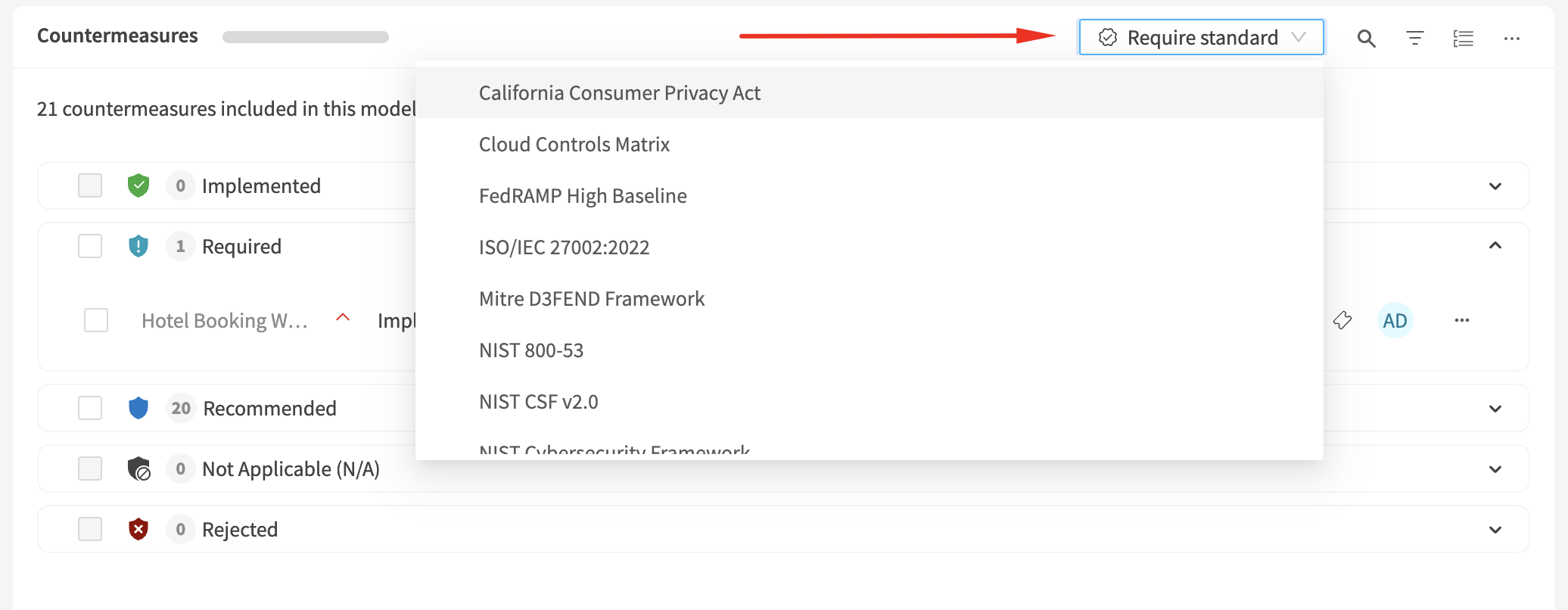Open the header more options ellipsis
Viewport: 1568px width, 610px height.
[x=1511, y=39]
